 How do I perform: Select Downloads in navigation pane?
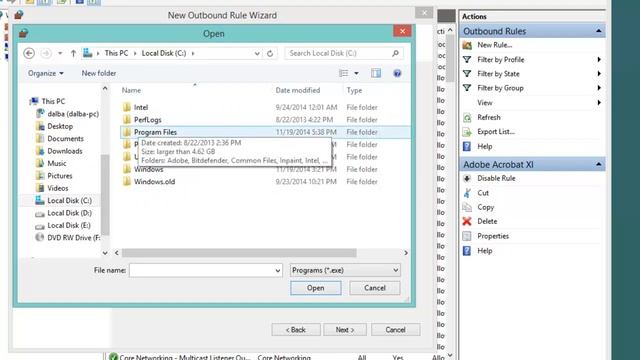point(65,151)
